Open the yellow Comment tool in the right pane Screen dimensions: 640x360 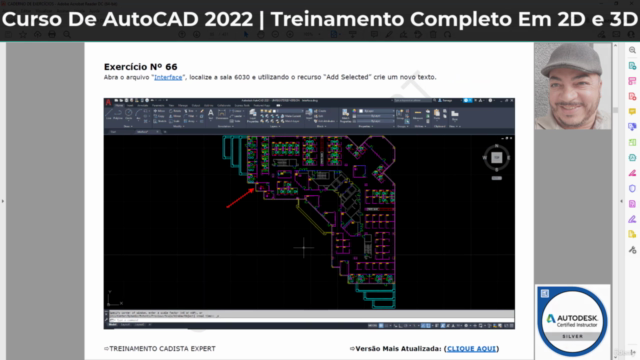coord(632,111)
